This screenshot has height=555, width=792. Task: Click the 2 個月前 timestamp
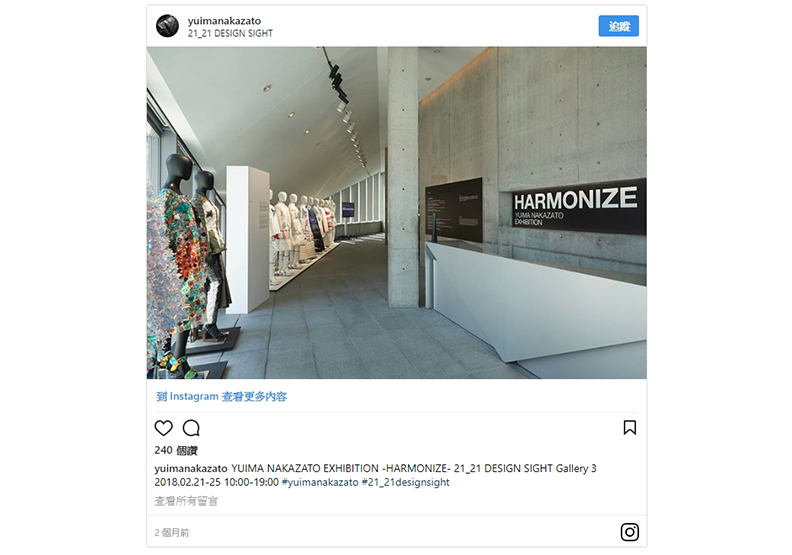click(x=172, y=532)
